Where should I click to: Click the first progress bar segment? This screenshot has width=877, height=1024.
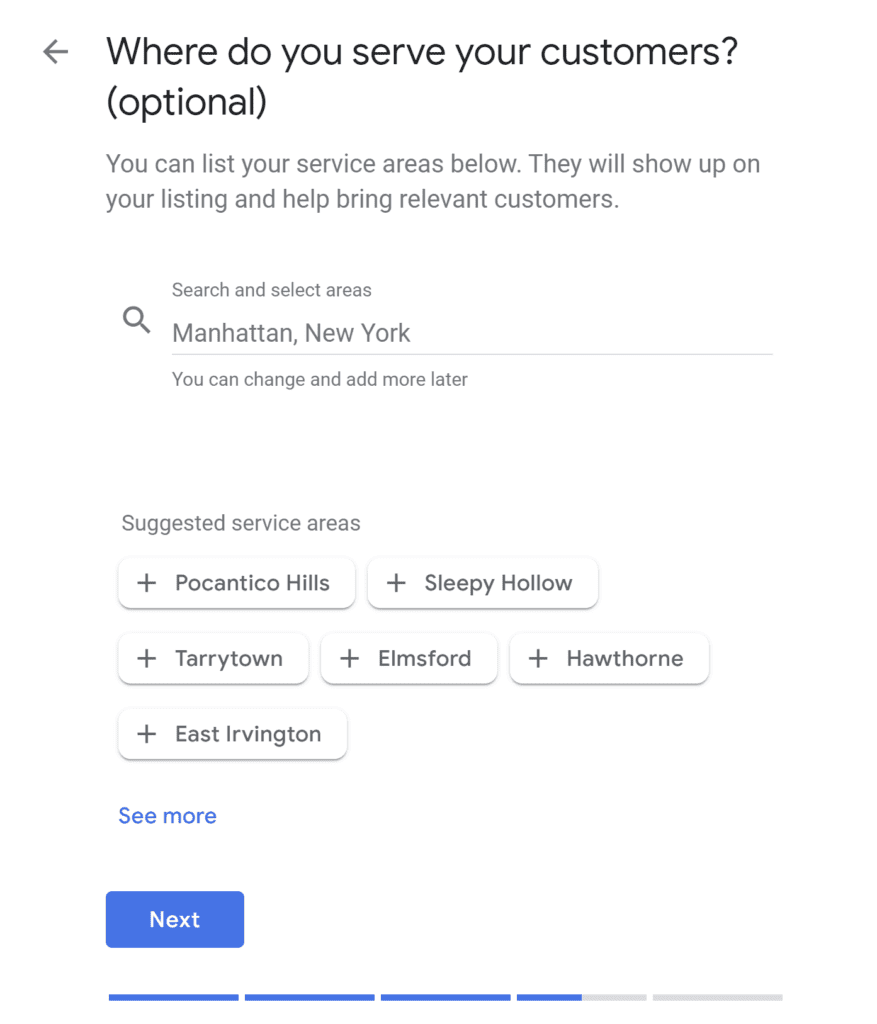[174, 997]
